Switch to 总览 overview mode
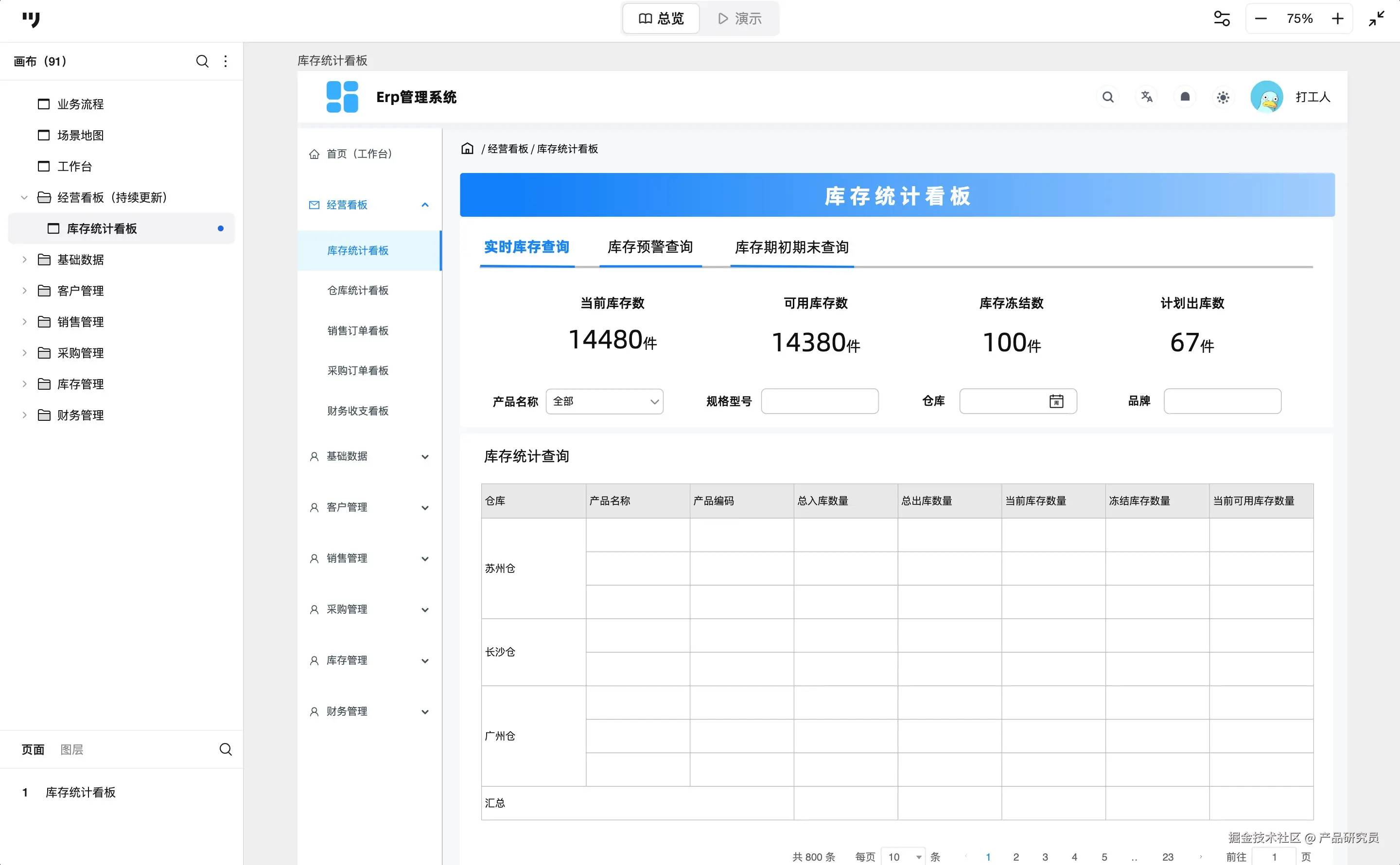The image size is (1400, 865). (x=661, y=19)
